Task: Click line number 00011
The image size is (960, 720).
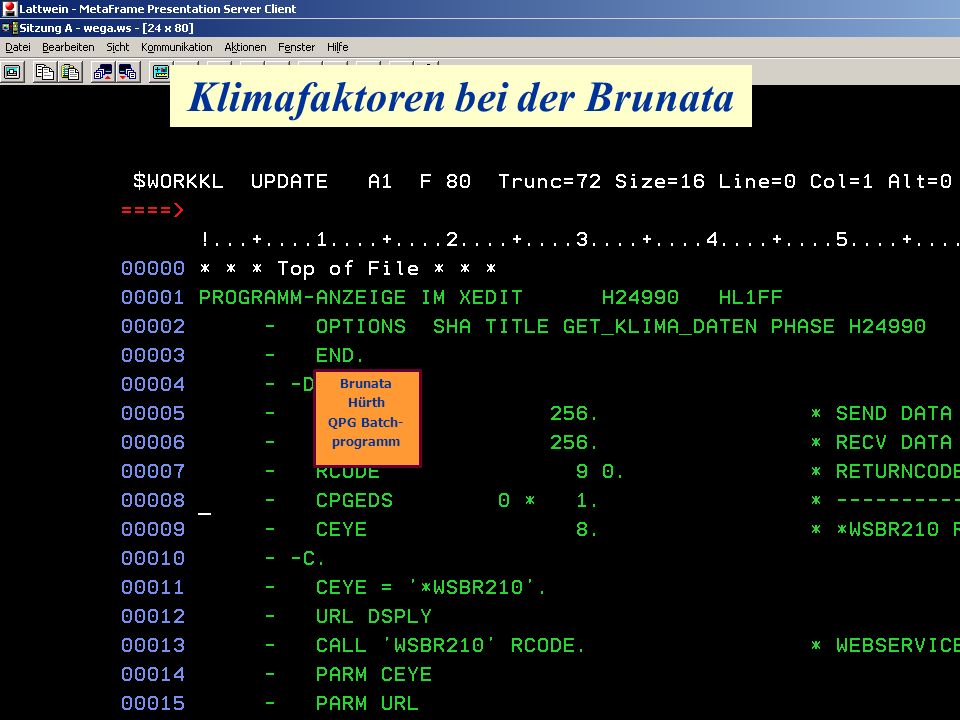Action: pos(153,587)
